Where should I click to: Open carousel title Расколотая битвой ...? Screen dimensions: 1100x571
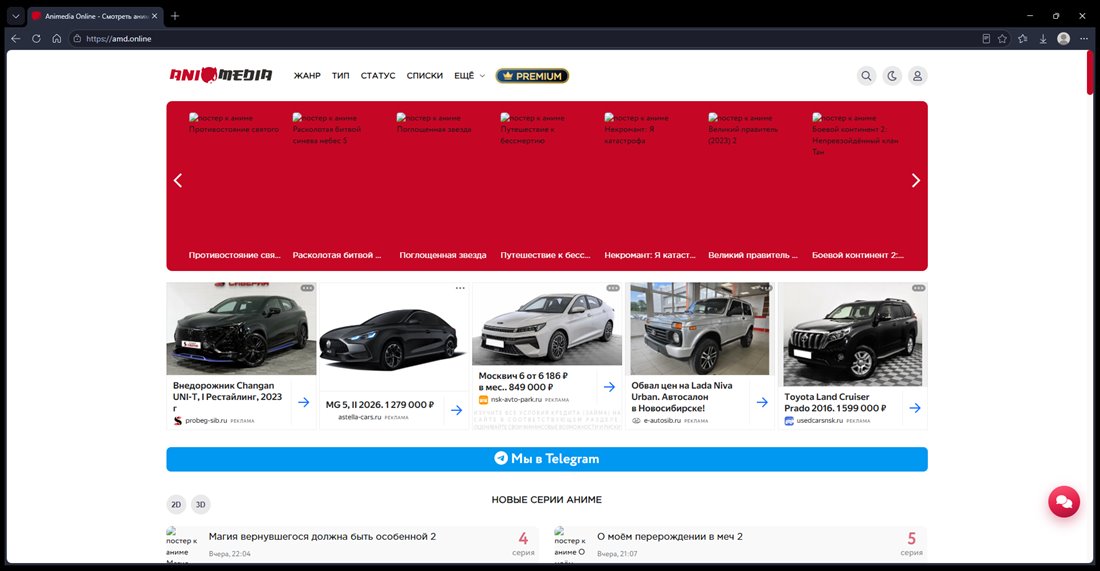[x=337, y=255]
